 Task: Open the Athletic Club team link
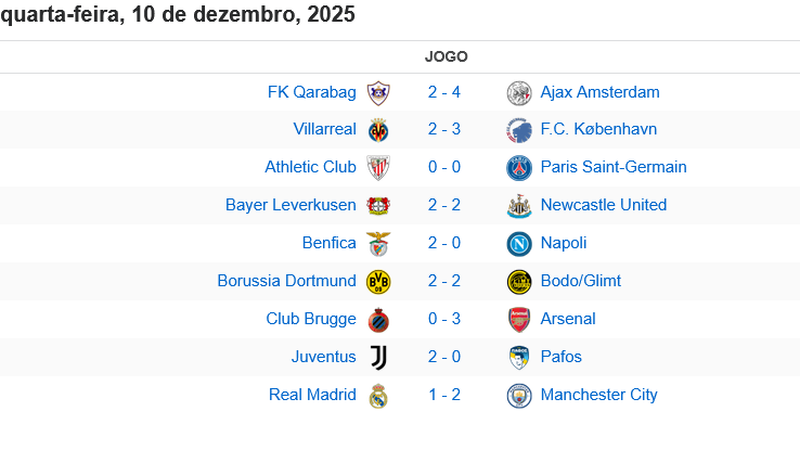coord(310,167)
